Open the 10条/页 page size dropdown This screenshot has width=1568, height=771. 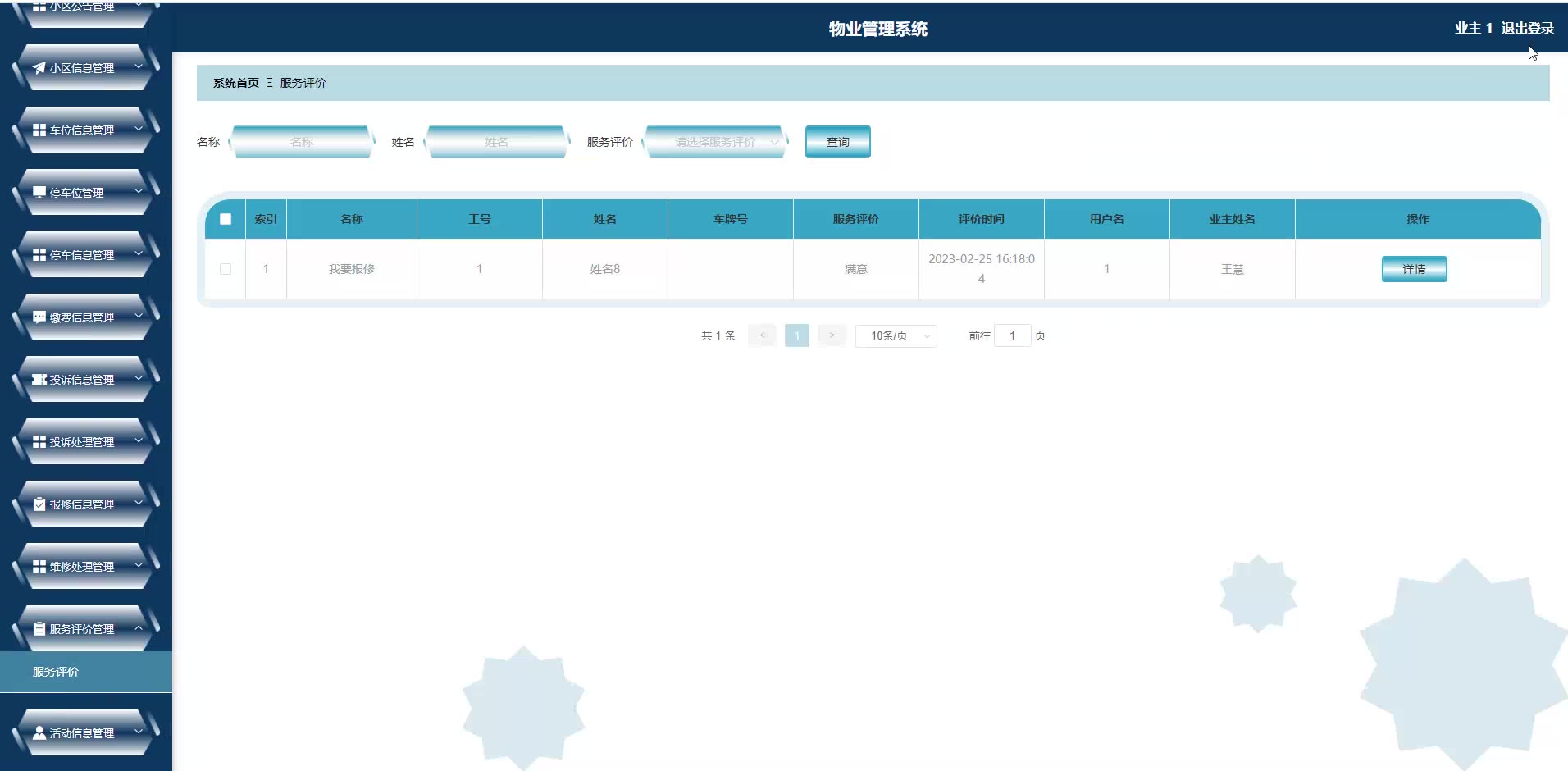(x=896, y=335)
